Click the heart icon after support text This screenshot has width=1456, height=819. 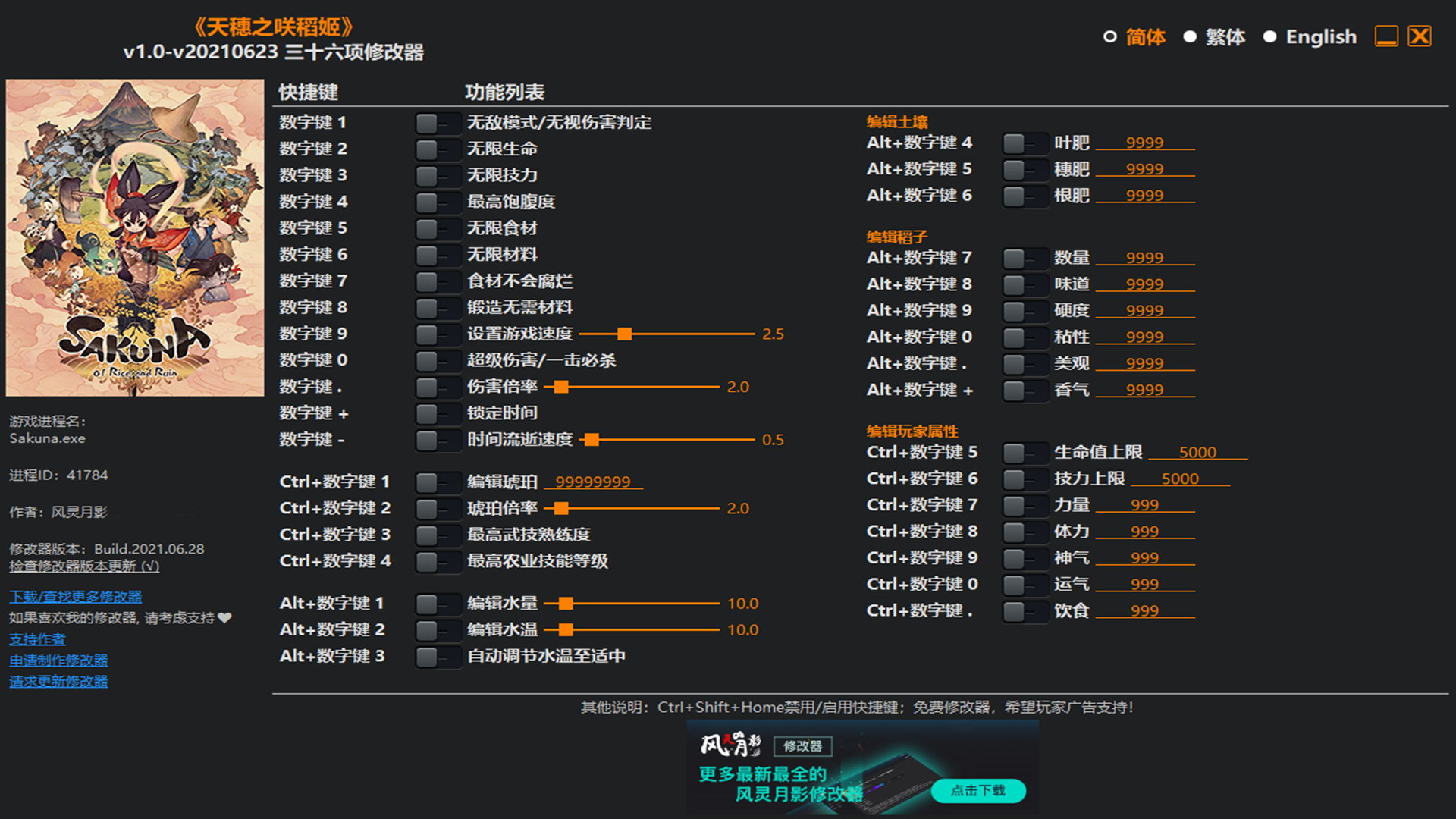(224, 618)
